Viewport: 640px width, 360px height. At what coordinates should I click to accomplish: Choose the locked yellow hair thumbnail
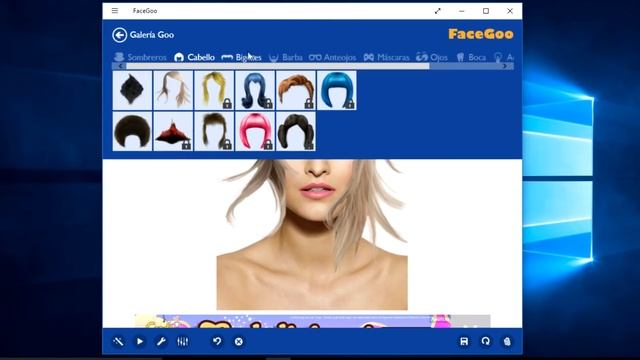click(x=214, y=90)
